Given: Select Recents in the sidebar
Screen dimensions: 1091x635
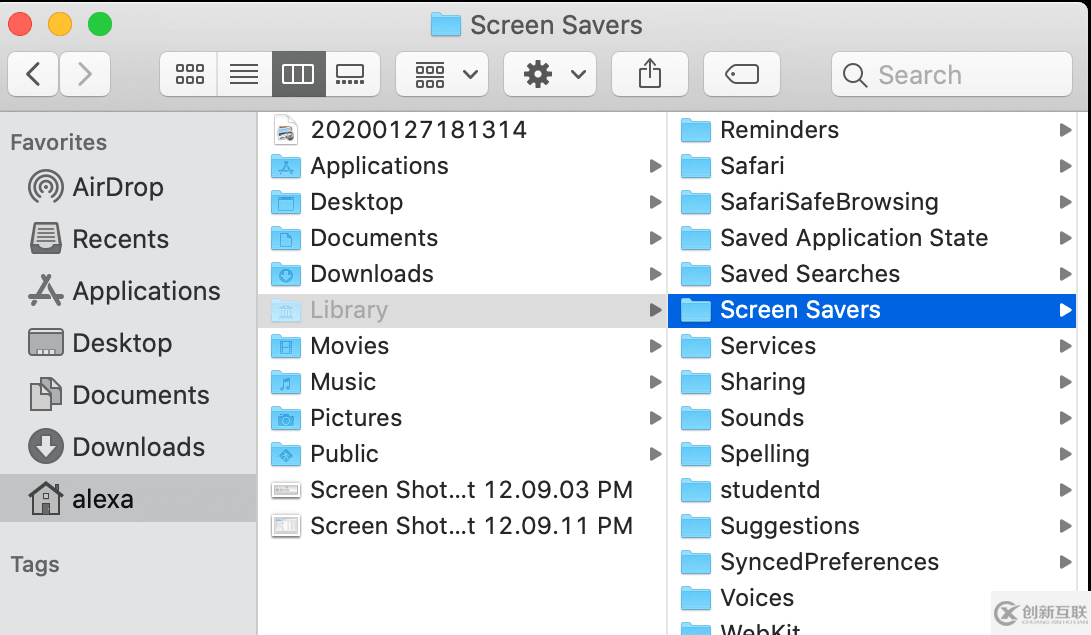Looking at the screenshot, I should (120, 239).
